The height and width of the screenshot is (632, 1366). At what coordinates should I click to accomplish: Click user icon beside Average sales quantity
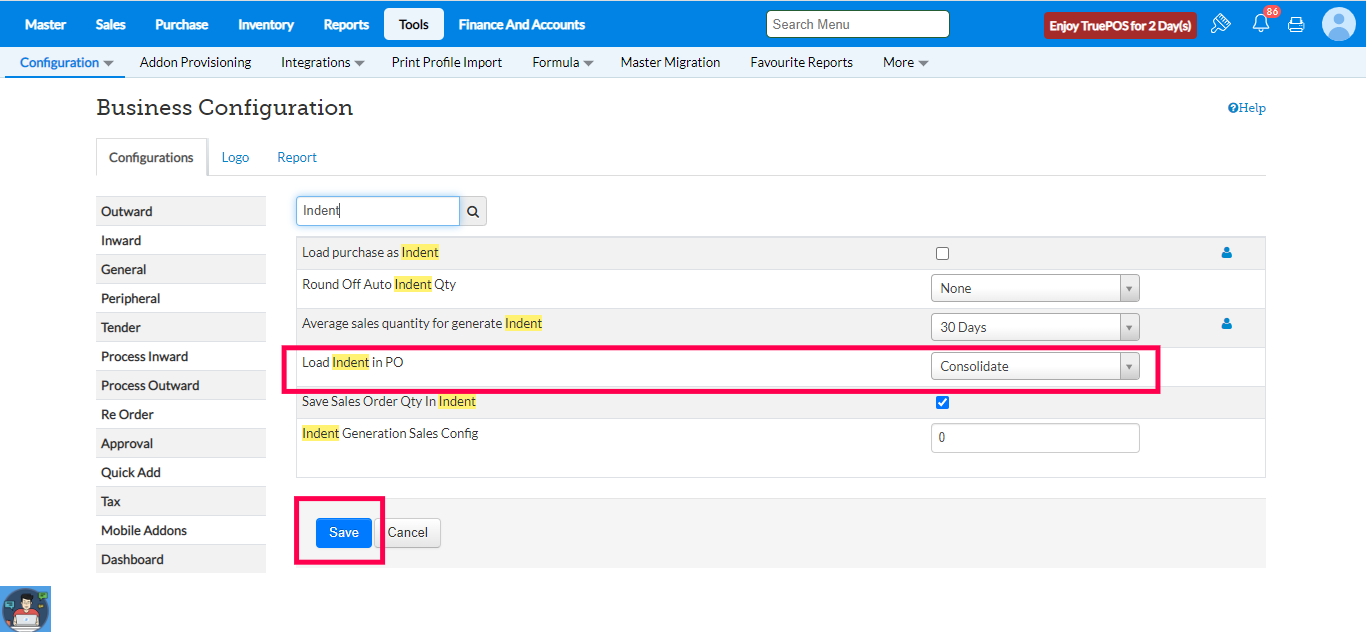tap(1226, 324)
